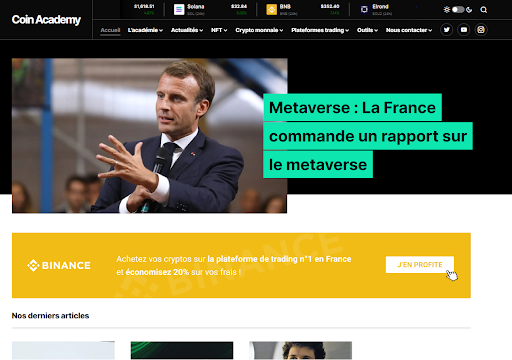Viewport: 512px width, 360px height.
Task: Expand the Nous contacter dropdown menu
Action: [409, 30]
